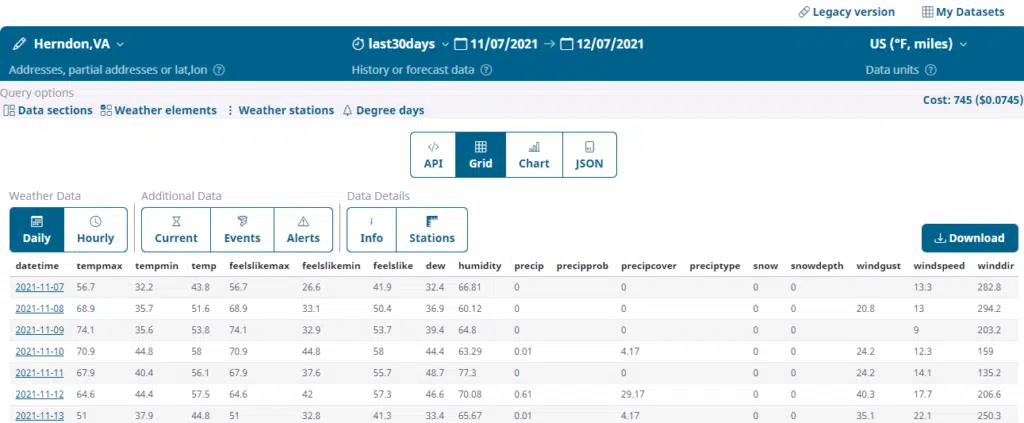
Task: Switch to Chart view
Action: coord(534,155)
